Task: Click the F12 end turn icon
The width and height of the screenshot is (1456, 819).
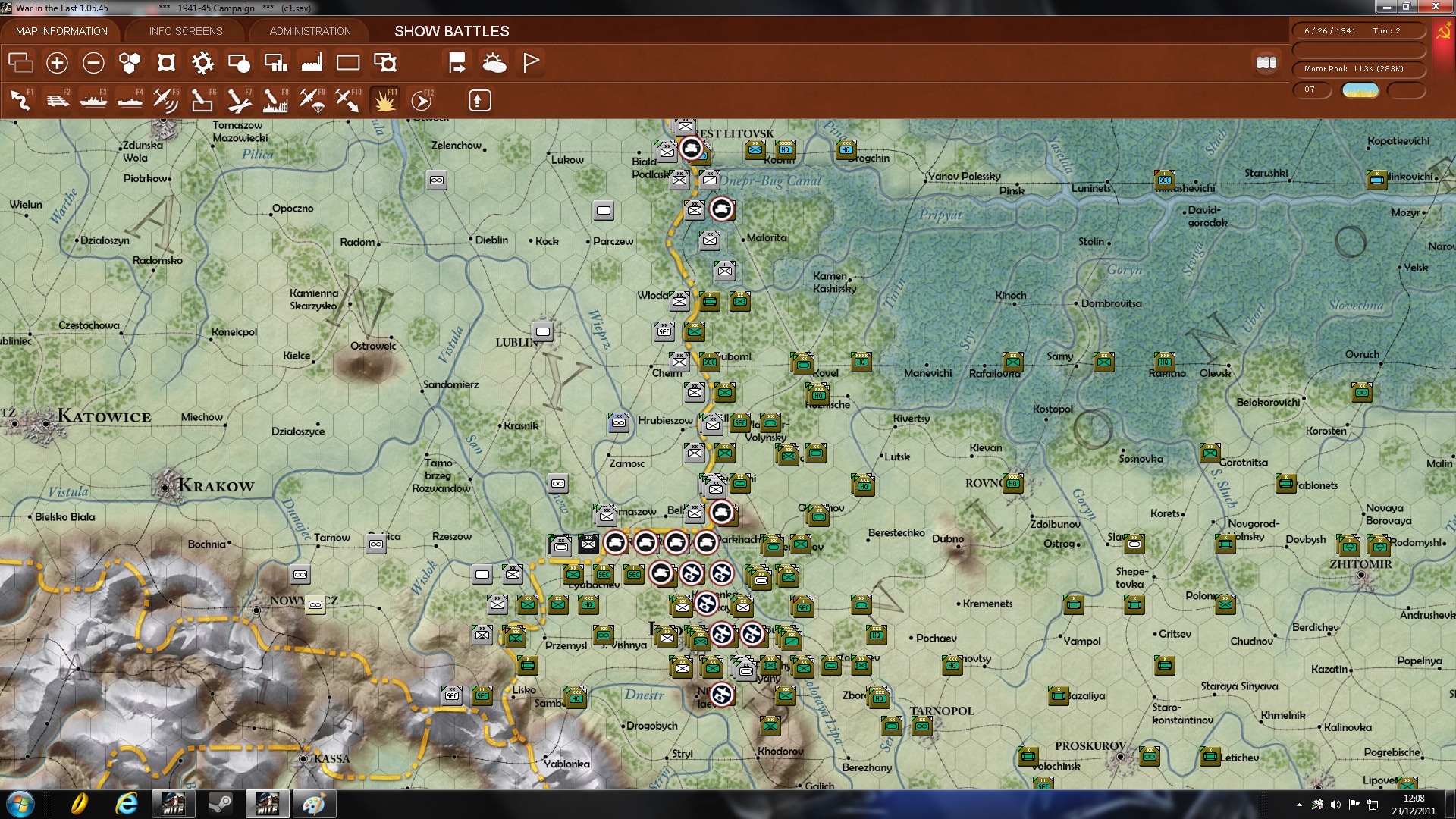Action: pos(421,100)
